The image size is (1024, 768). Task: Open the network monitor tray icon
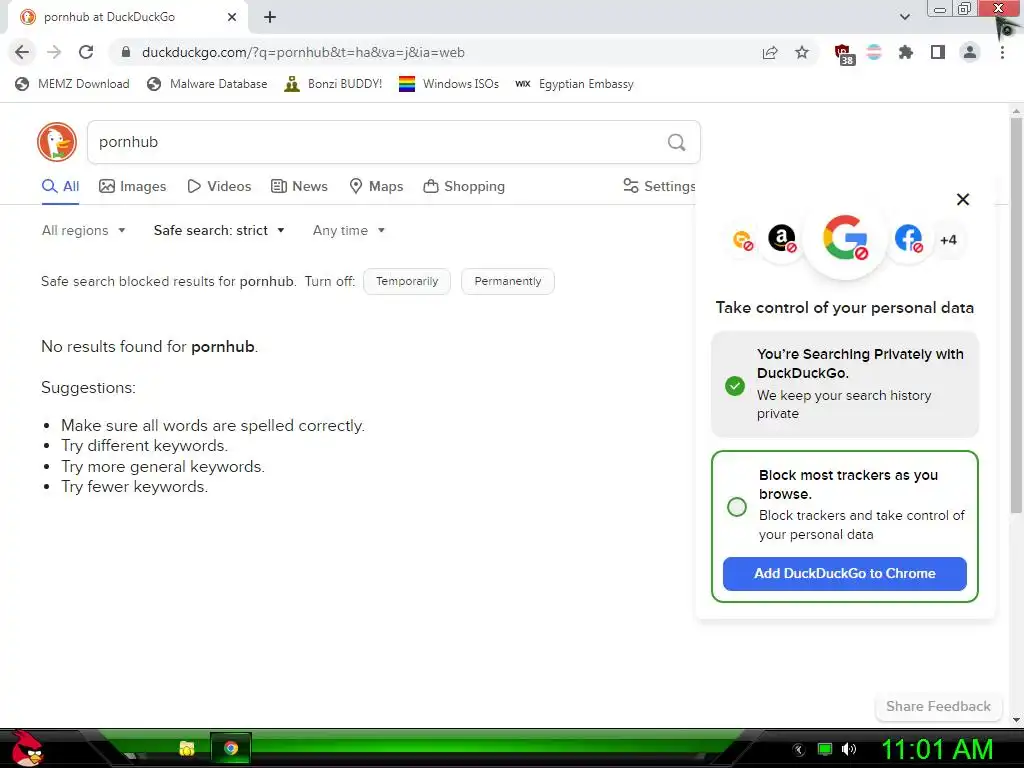[x=825, y=749]
